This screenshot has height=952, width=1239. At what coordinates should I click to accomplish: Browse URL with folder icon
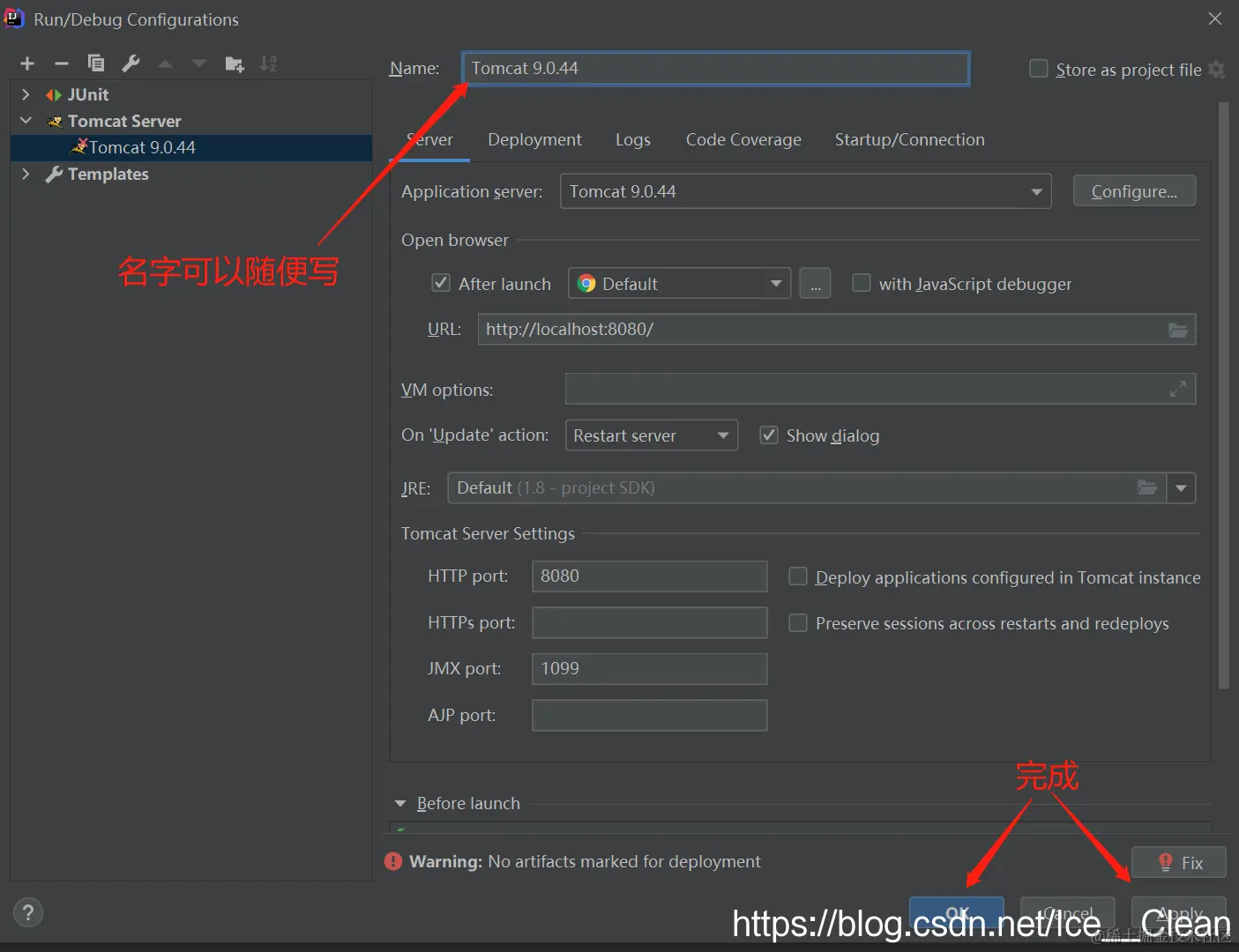tap(1177, 330)
